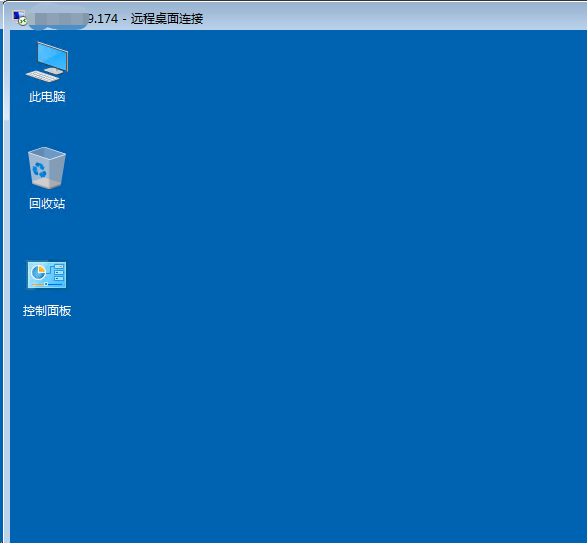Click the 控制面板 text label

click(x=47, y=310)
